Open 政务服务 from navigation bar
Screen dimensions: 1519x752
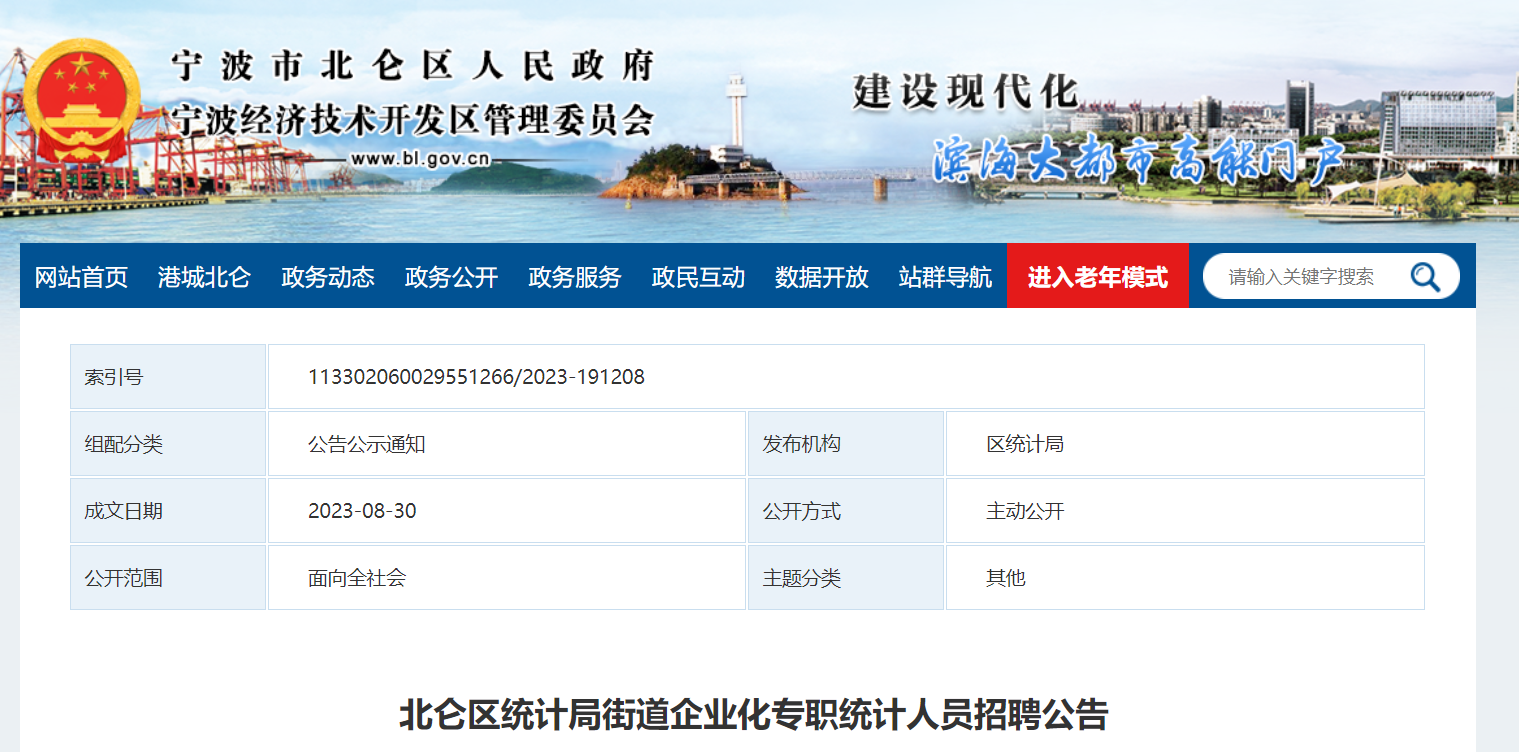[x=575, y=277]
